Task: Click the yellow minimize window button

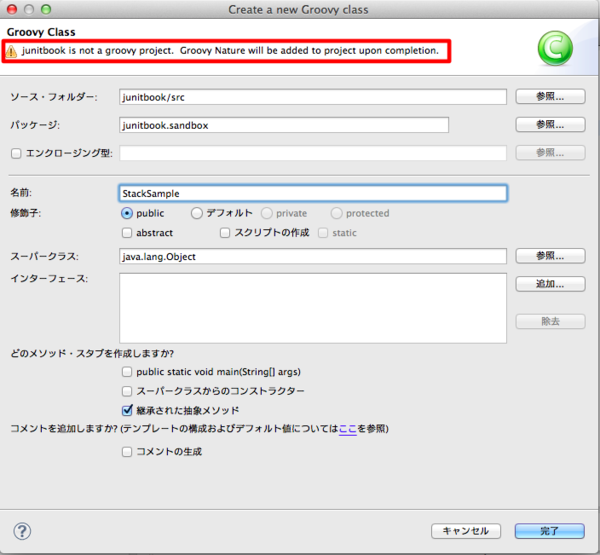Action: [x=29, y=9]
